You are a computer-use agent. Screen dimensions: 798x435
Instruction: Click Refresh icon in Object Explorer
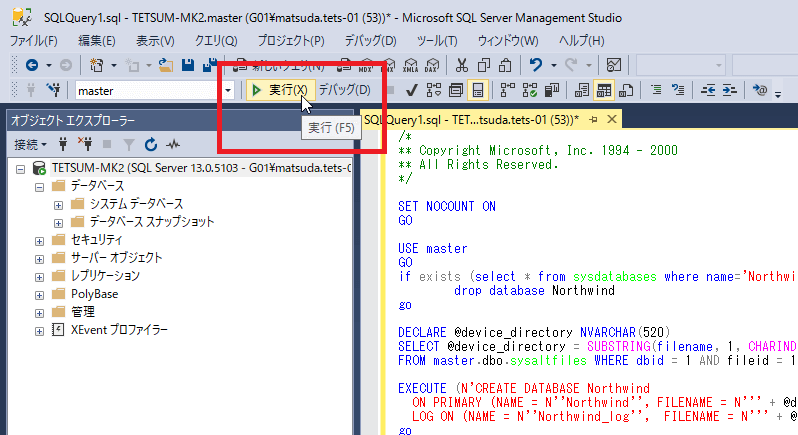point(151,144)
